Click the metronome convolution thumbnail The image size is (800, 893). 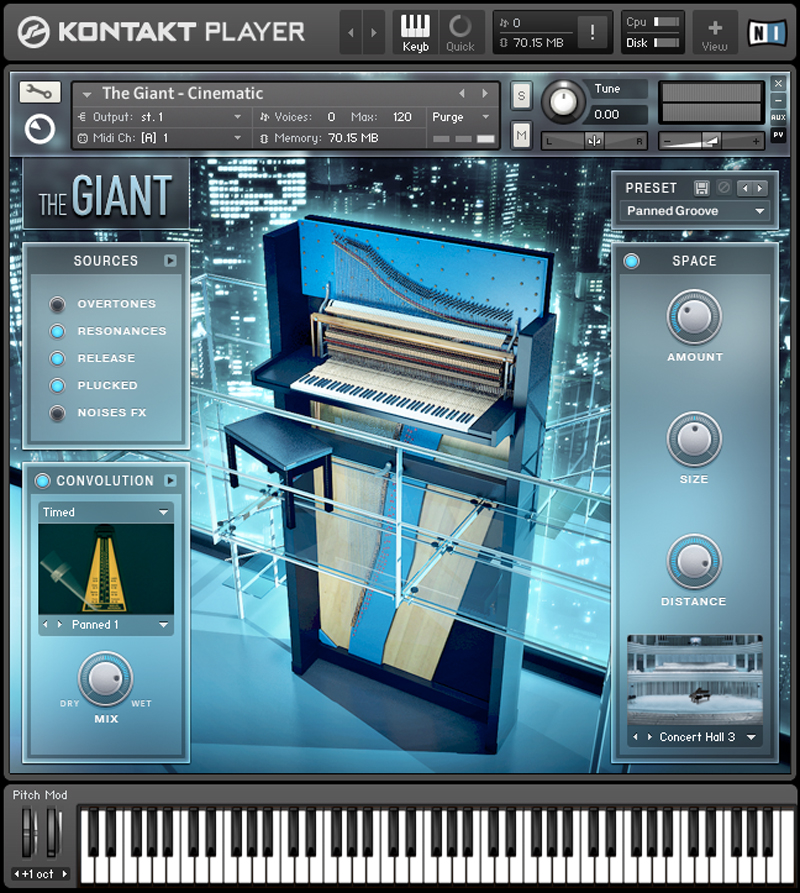(106, 569)
